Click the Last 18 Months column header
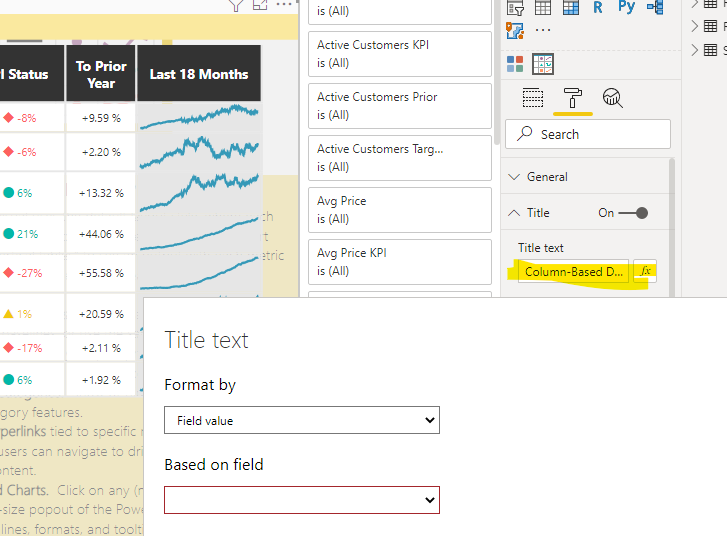The height and width of the screenshot is (536, 727). [x=199, y=73]
